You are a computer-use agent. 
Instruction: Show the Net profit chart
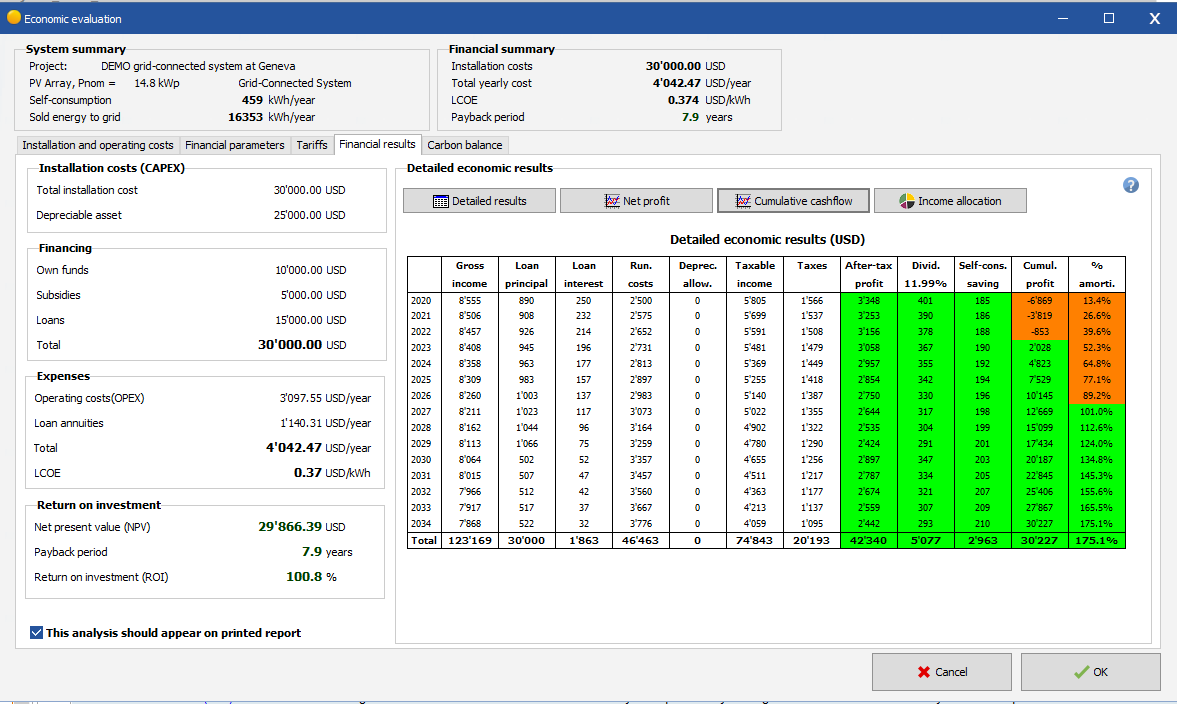click(637, 201)
